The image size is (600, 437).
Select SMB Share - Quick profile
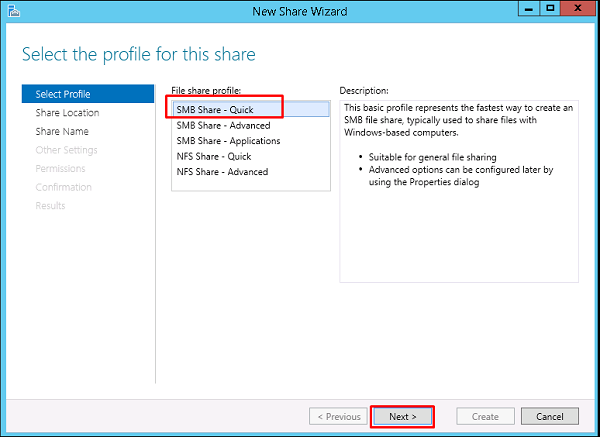pyautogui.click(x=214, y=110)
